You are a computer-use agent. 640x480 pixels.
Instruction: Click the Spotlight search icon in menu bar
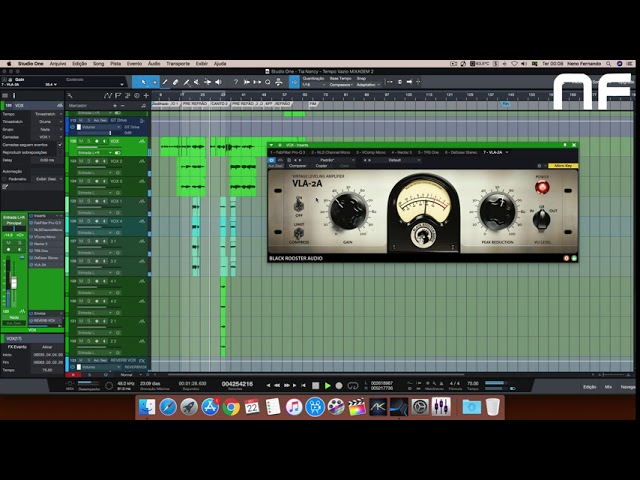[608, 64]
